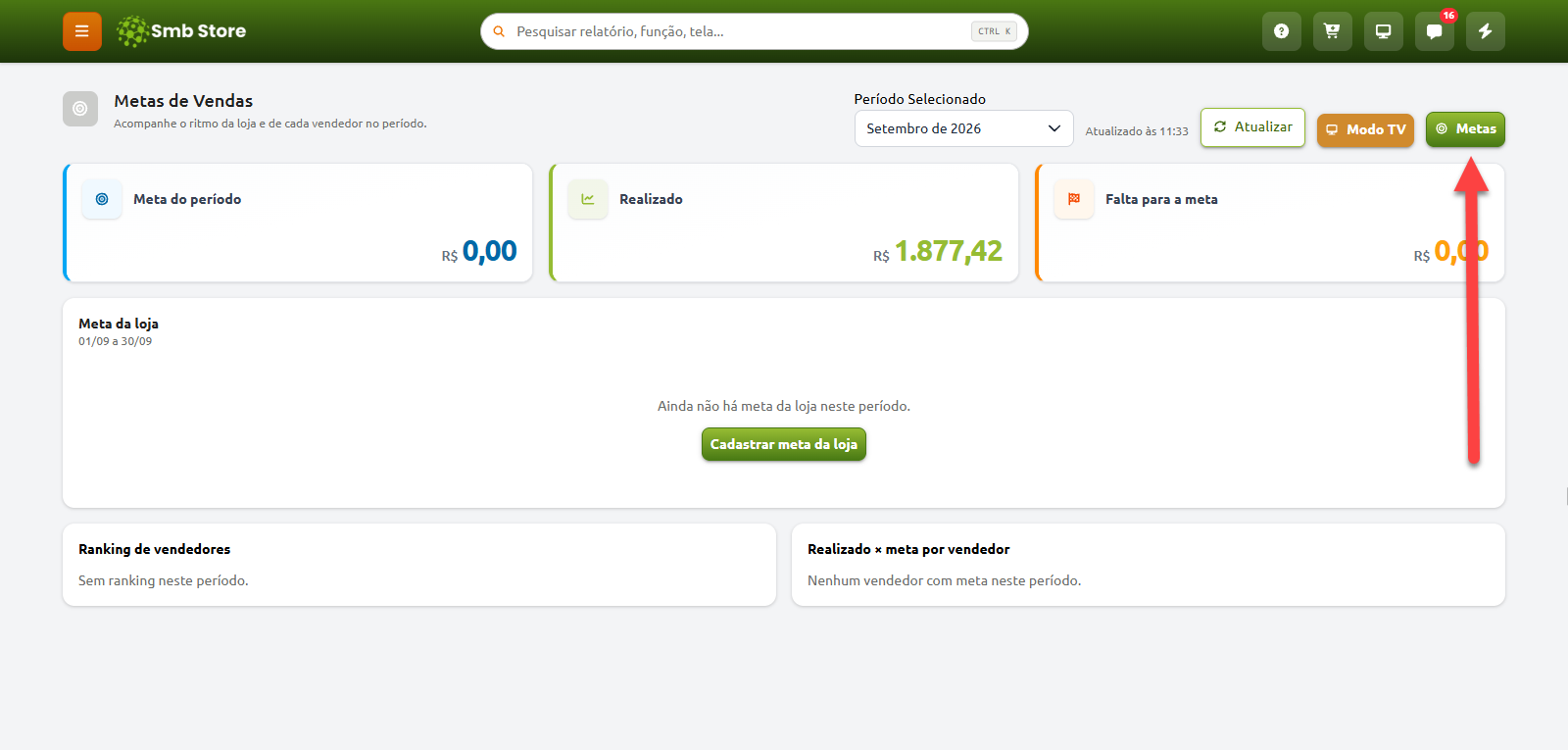Screen dimensions: 1568x750
Task: Open the Setembro de 2026 period dropdown
Action: click(963, 128)
